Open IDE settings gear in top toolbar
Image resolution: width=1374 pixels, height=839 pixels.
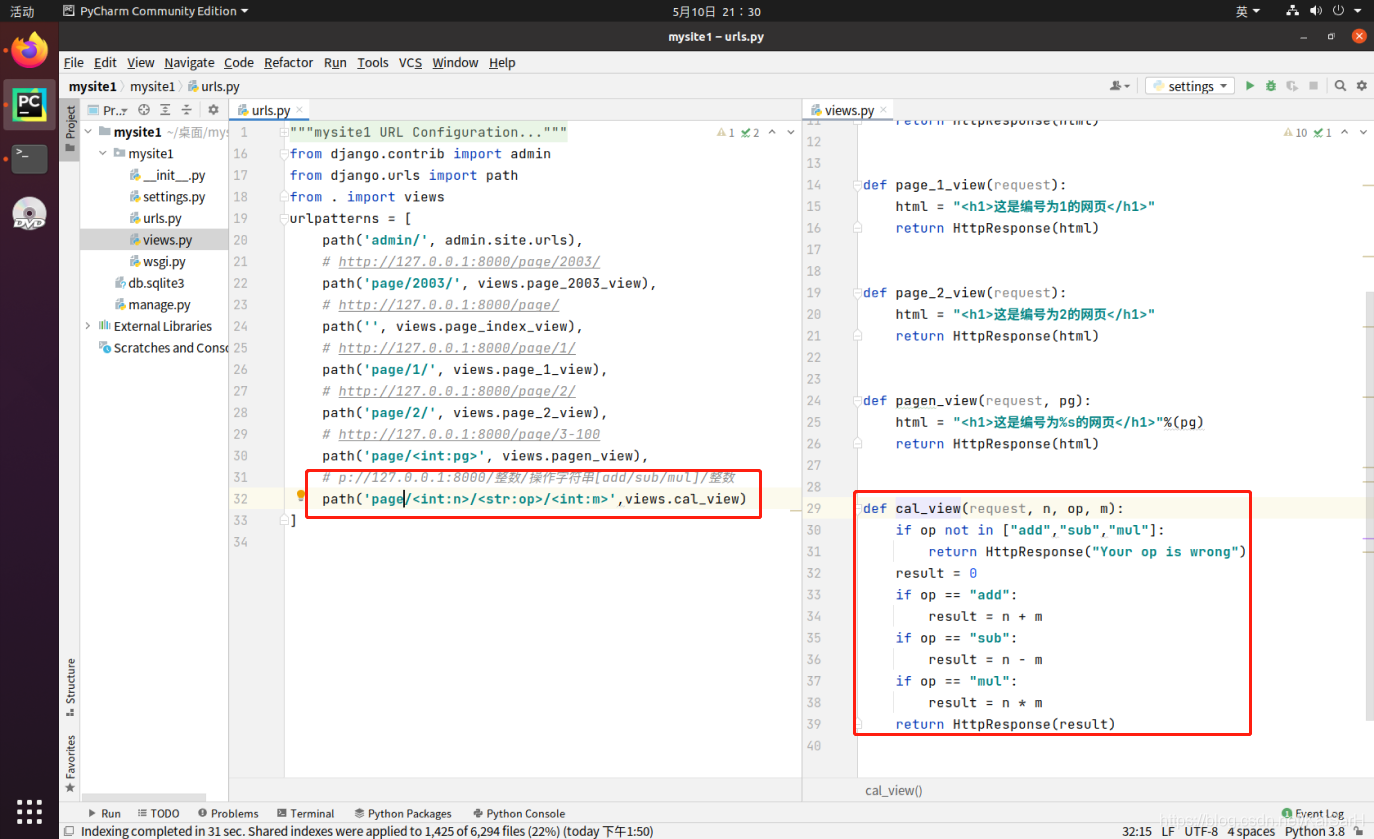point(1361,86)
